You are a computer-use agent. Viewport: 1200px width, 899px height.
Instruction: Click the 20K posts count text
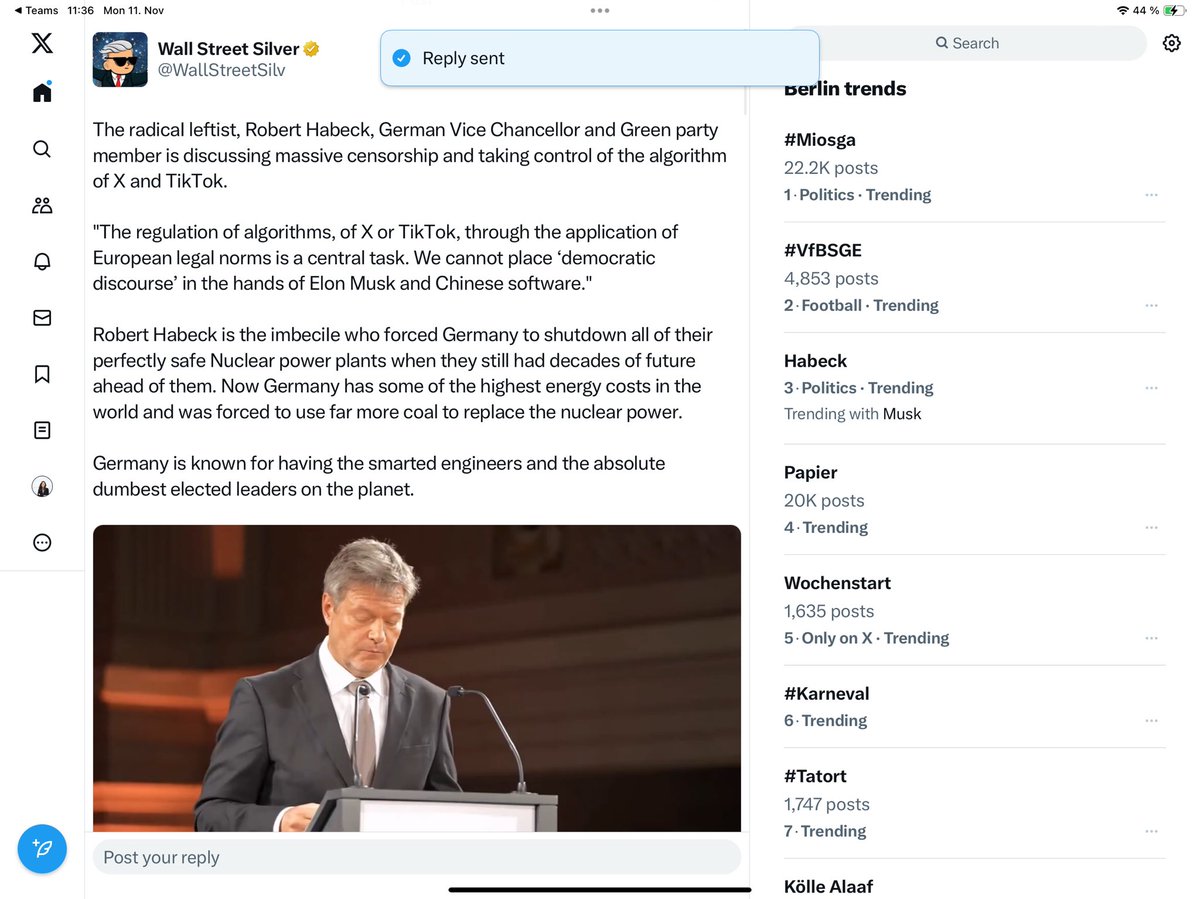click(824, 501)
